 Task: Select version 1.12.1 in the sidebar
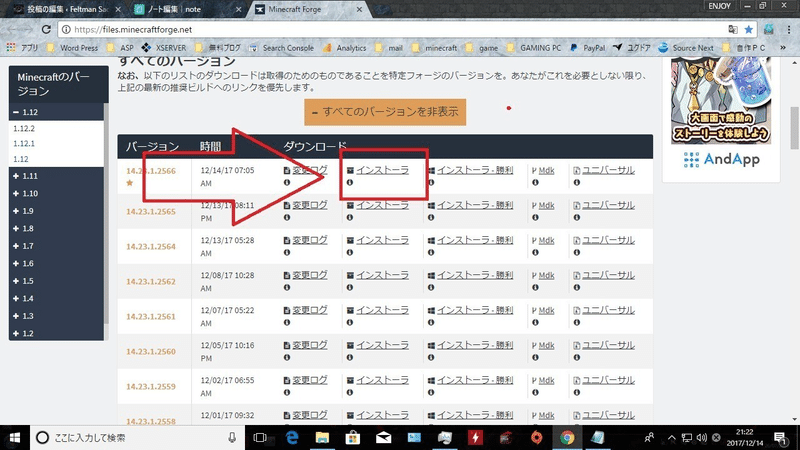pyautogui.click(x=24, y=144)
